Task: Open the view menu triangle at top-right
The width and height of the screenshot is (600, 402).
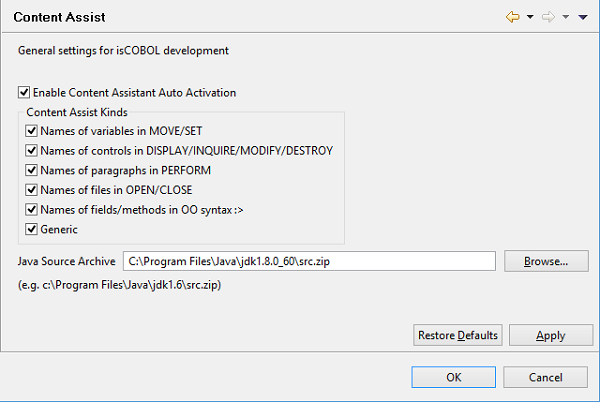Action: click(x=582, y=18)
